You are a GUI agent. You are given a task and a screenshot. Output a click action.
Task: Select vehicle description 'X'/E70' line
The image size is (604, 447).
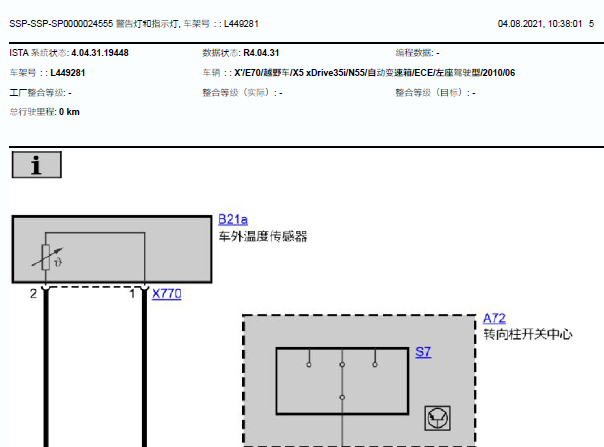coord(374,73)
